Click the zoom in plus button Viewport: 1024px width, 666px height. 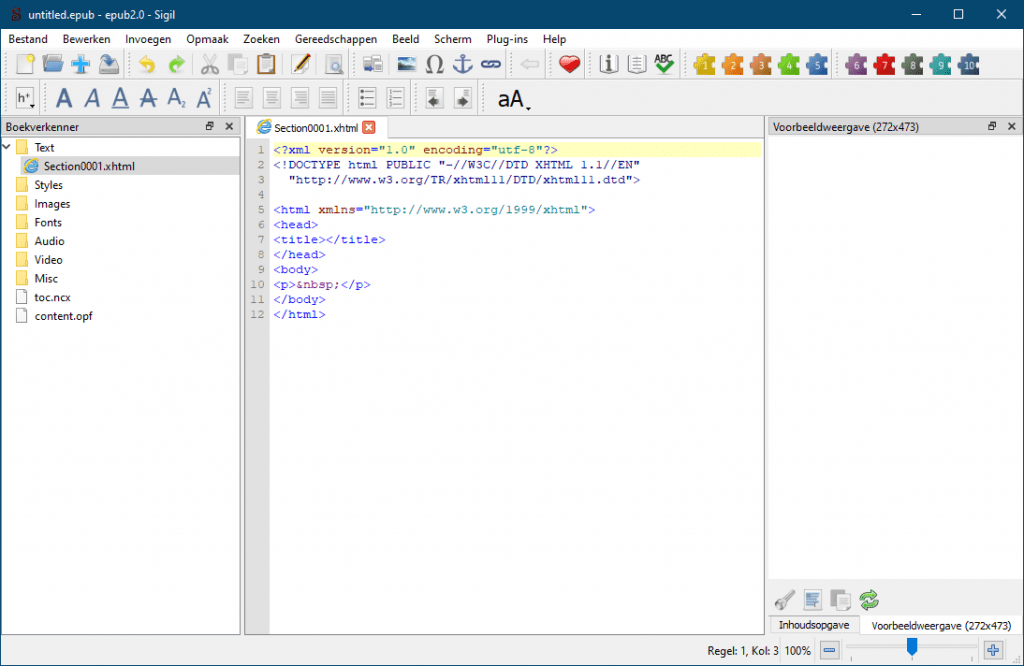click(x=993, y=650)
